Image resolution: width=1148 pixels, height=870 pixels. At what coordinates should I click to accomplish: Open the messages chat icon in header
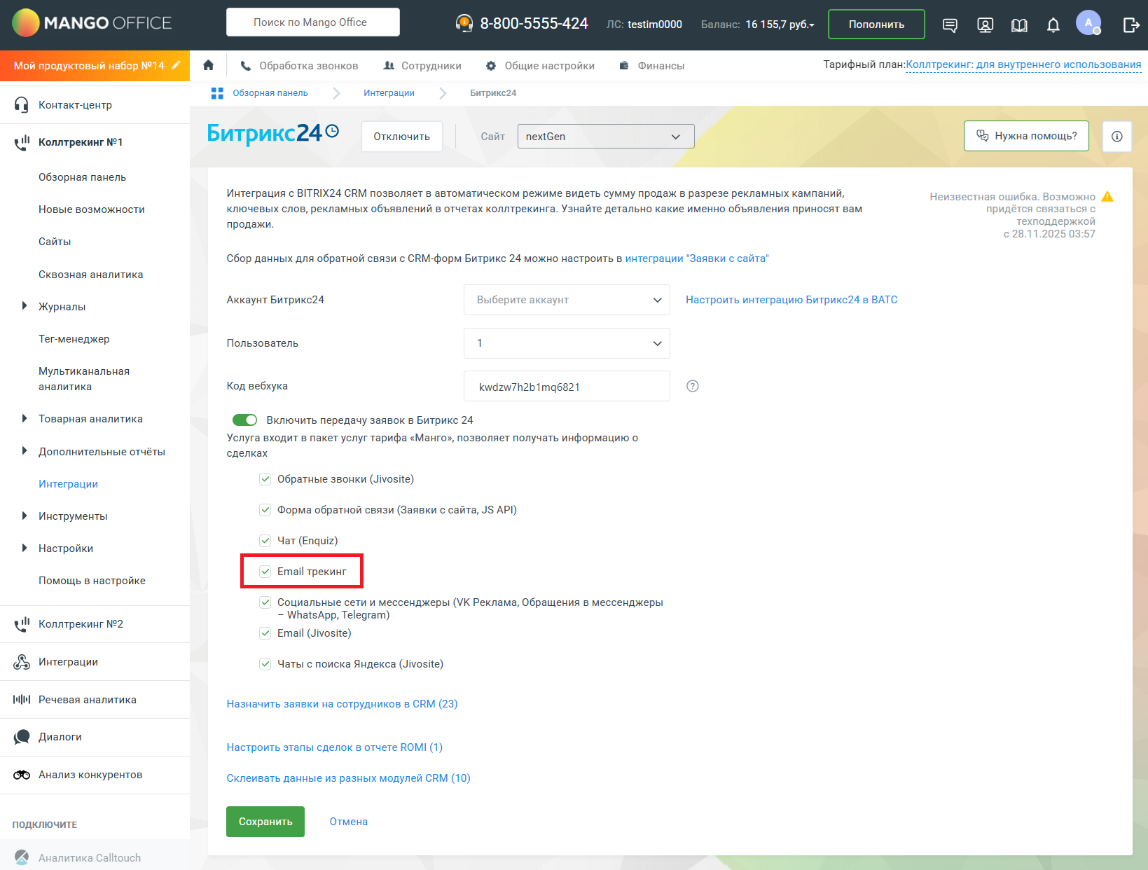coord(950,25)
